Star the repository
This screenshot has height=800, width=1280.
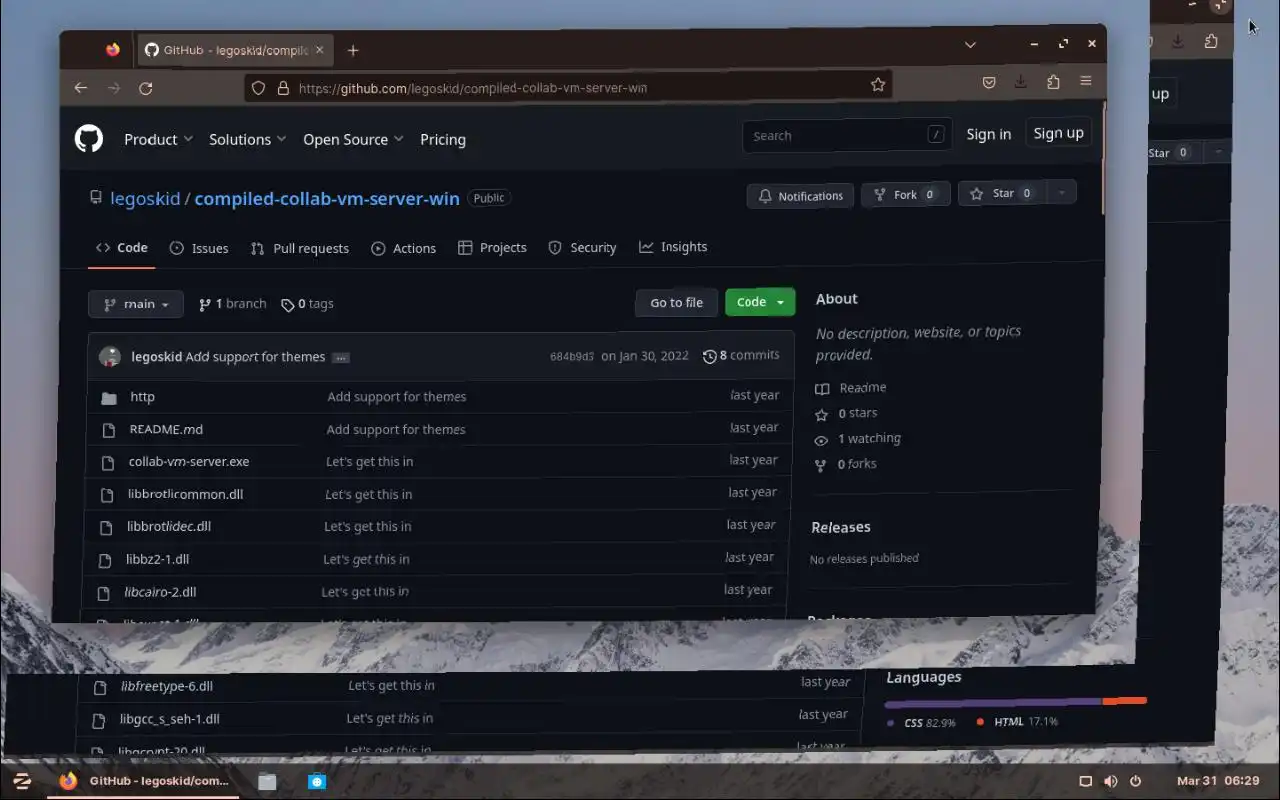pyautogui.click(x=1002, y=193)
